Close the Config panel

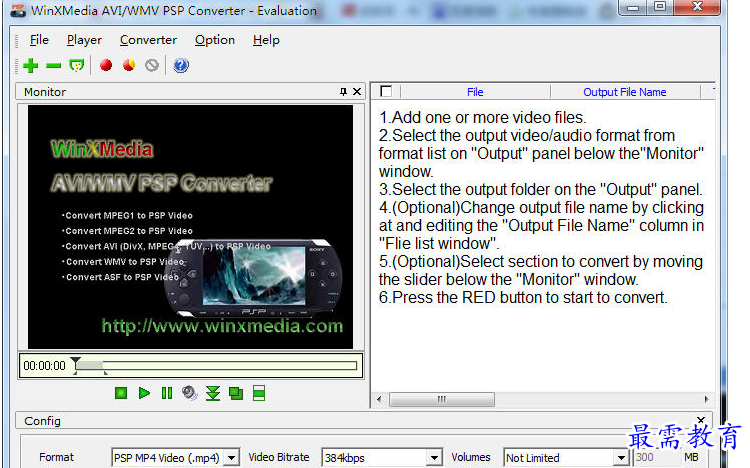click(x=701, y=420)
